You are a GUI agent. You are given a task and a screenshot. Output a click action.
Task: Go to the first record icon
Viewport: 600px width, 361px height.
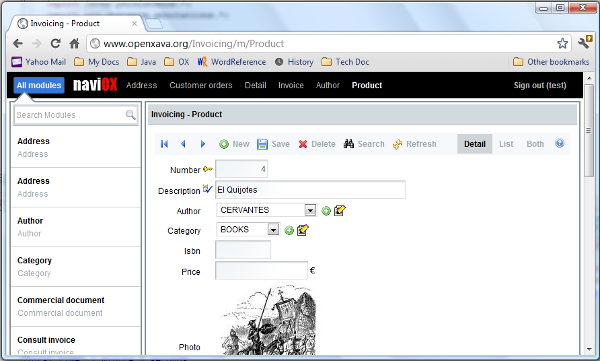pyautogui.click(x=165, y=144)
